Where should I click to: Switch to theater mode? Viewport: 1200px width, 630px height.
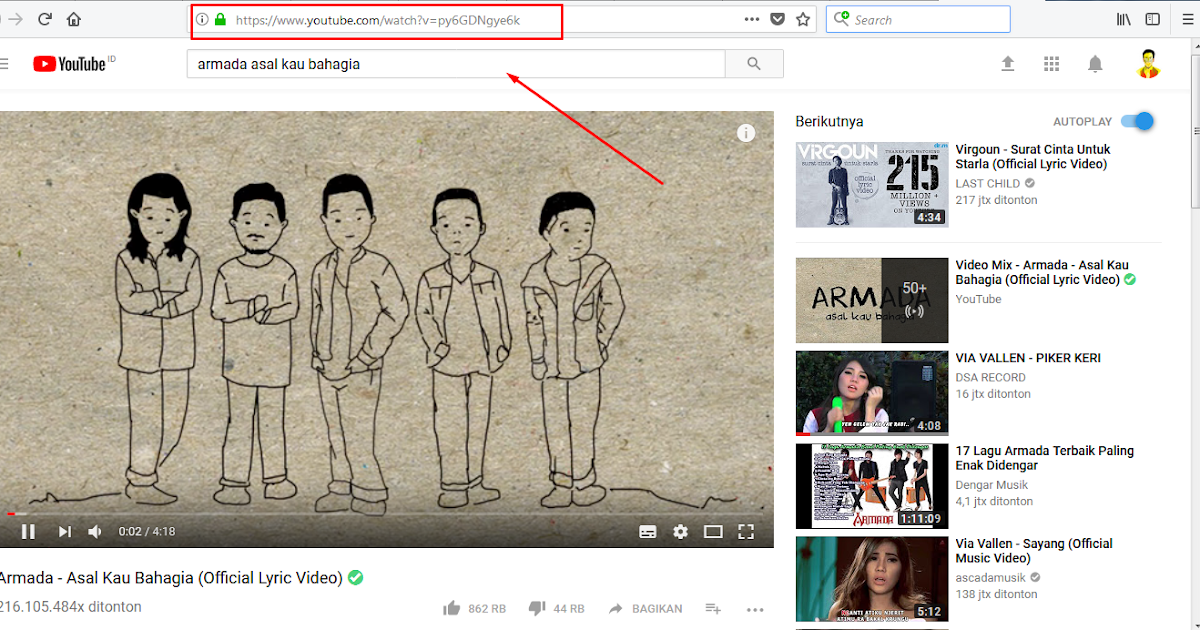pyautogui.click(x=713, y=532)
